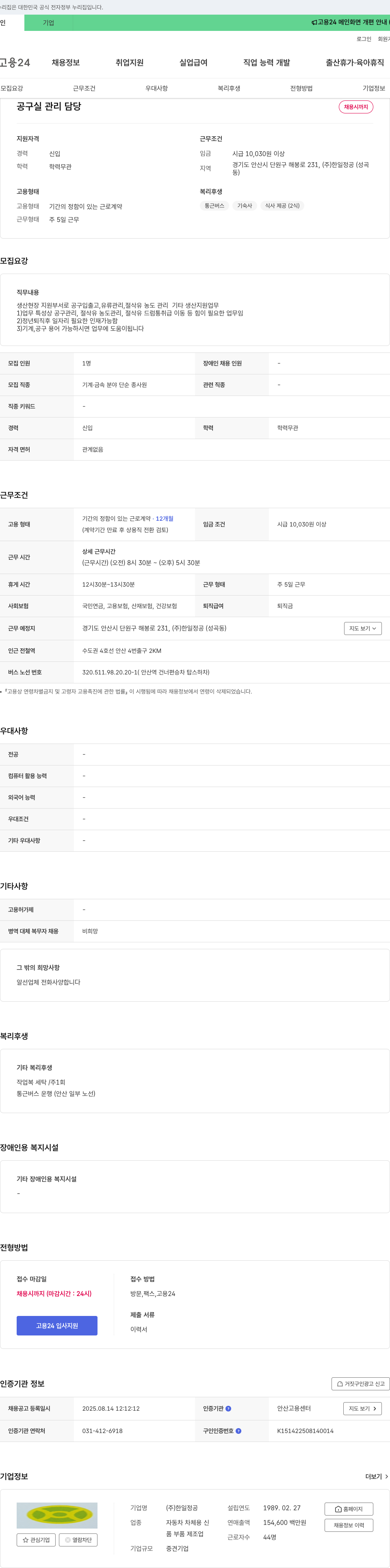Click the 통근버스 welfare tag
The height and width of the screenshot is (1568, 390).
coord(214,206)
